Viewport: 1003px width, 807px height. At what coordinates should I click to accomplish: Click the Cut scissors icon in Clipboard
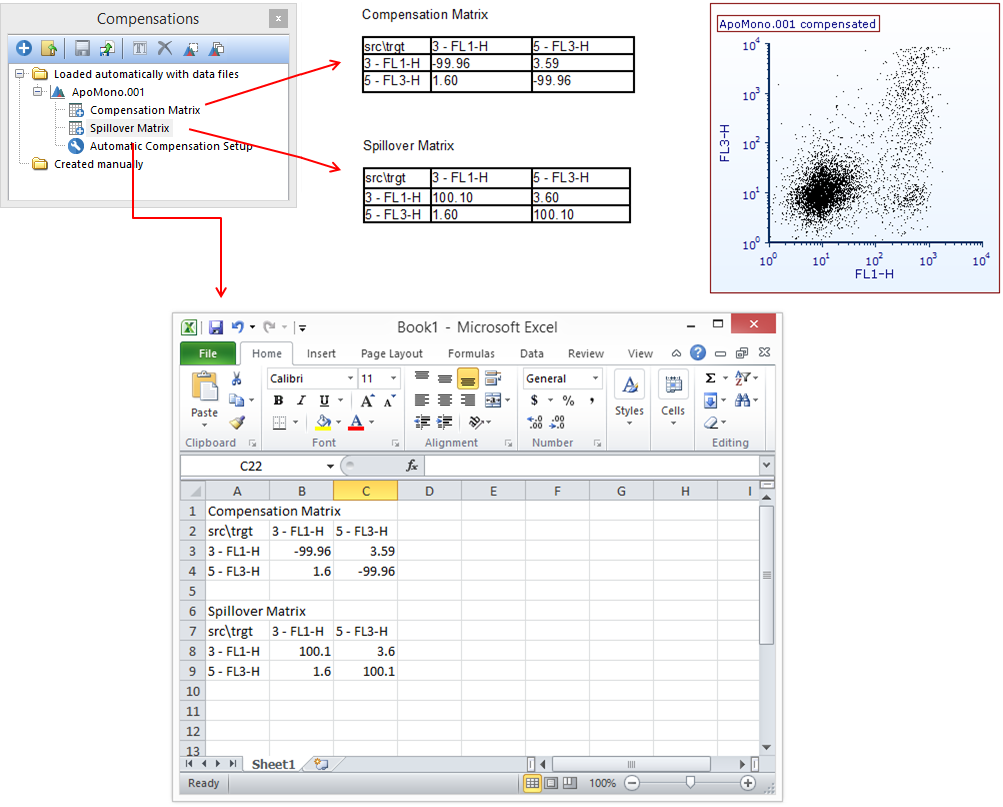click(237, 379)
